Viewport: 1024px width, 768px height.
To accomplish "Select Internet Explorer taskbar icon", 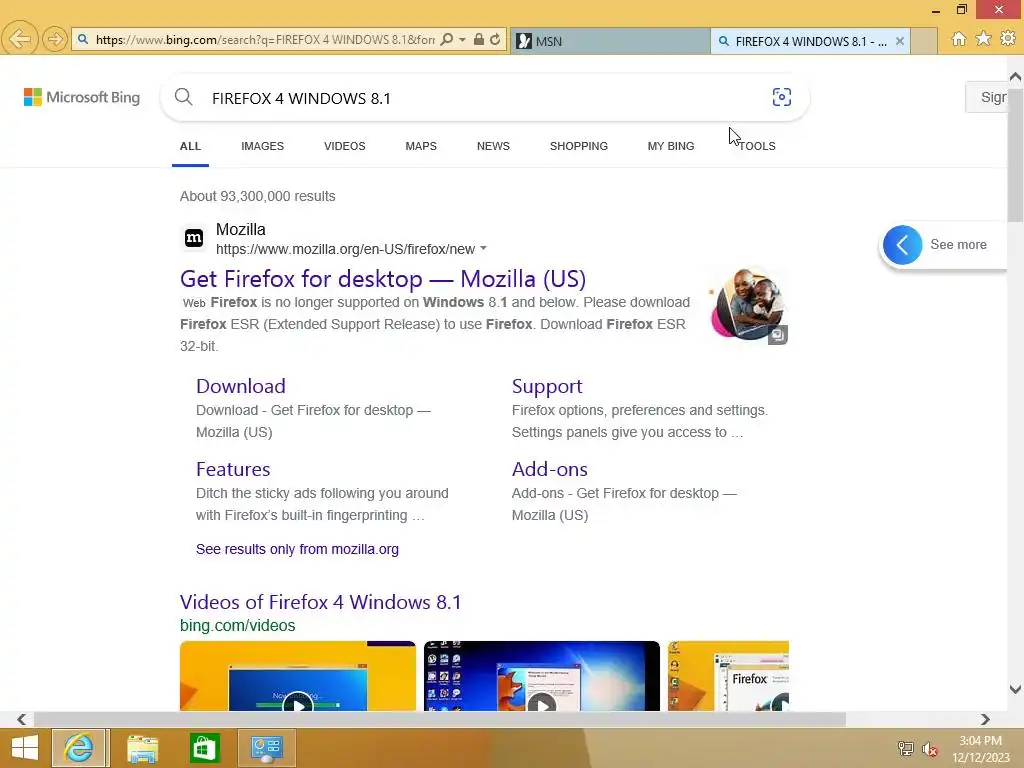I will [x=79, y=748].
